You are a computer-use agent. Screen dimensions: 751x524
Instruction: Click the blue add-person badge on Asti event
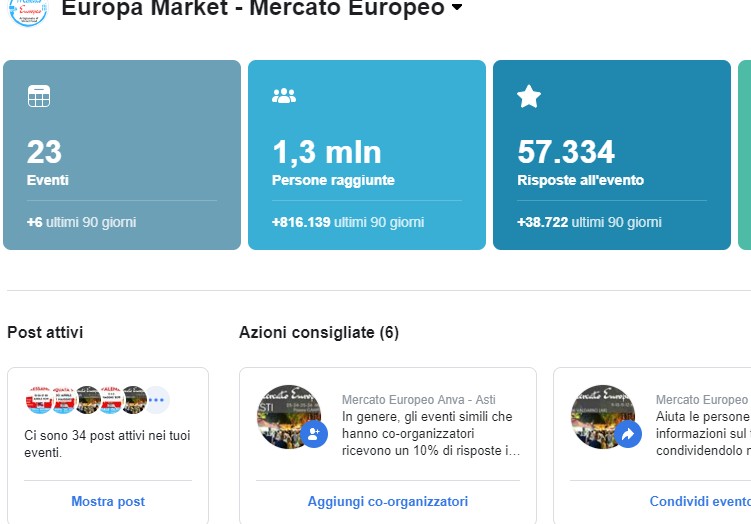pyautogui.click(x=314, y=434)
